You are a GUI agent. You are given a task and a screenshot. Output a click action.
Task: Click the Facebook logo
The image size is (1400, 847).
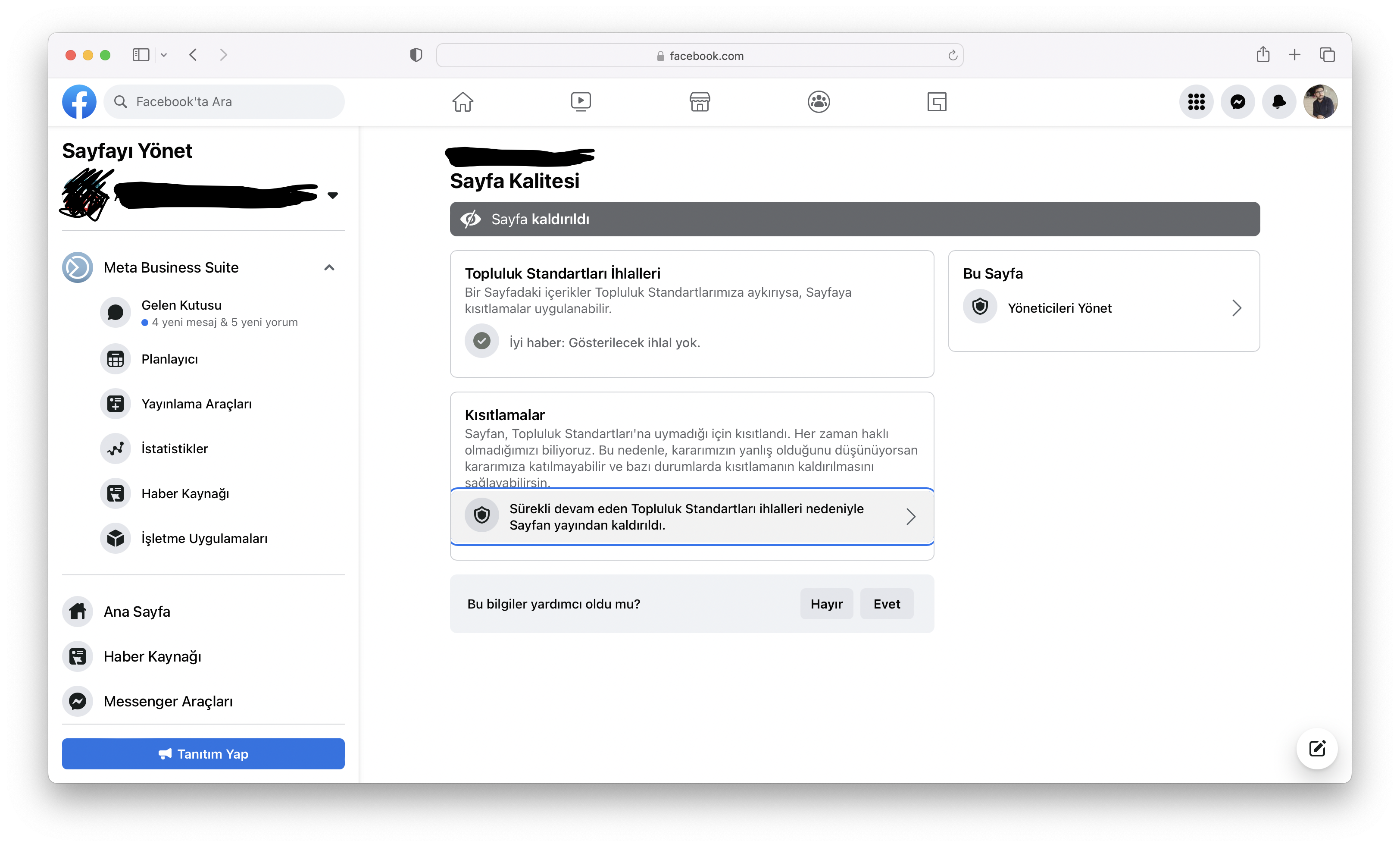pos(79,102)
